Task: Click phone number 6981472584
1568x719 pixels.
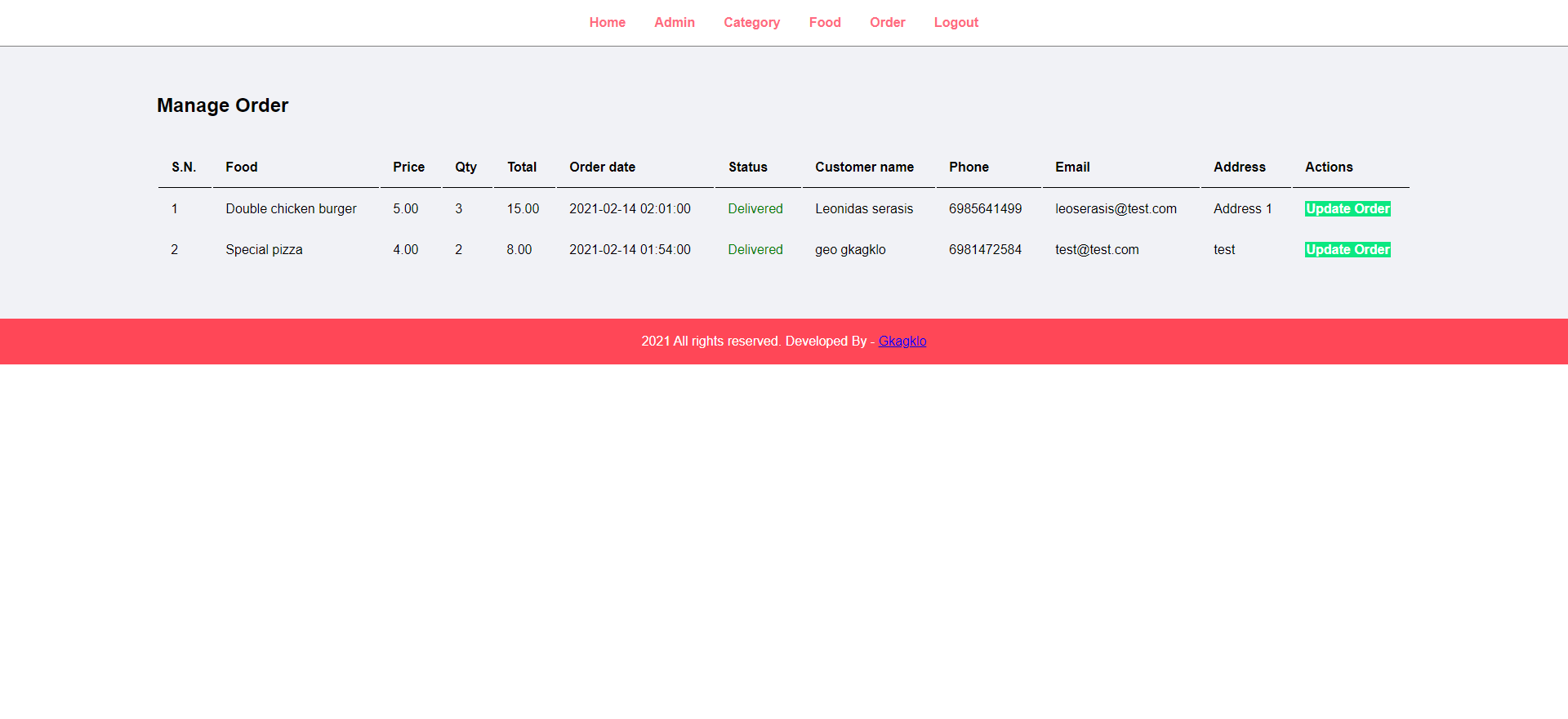Action: click(x=985, y=250)
